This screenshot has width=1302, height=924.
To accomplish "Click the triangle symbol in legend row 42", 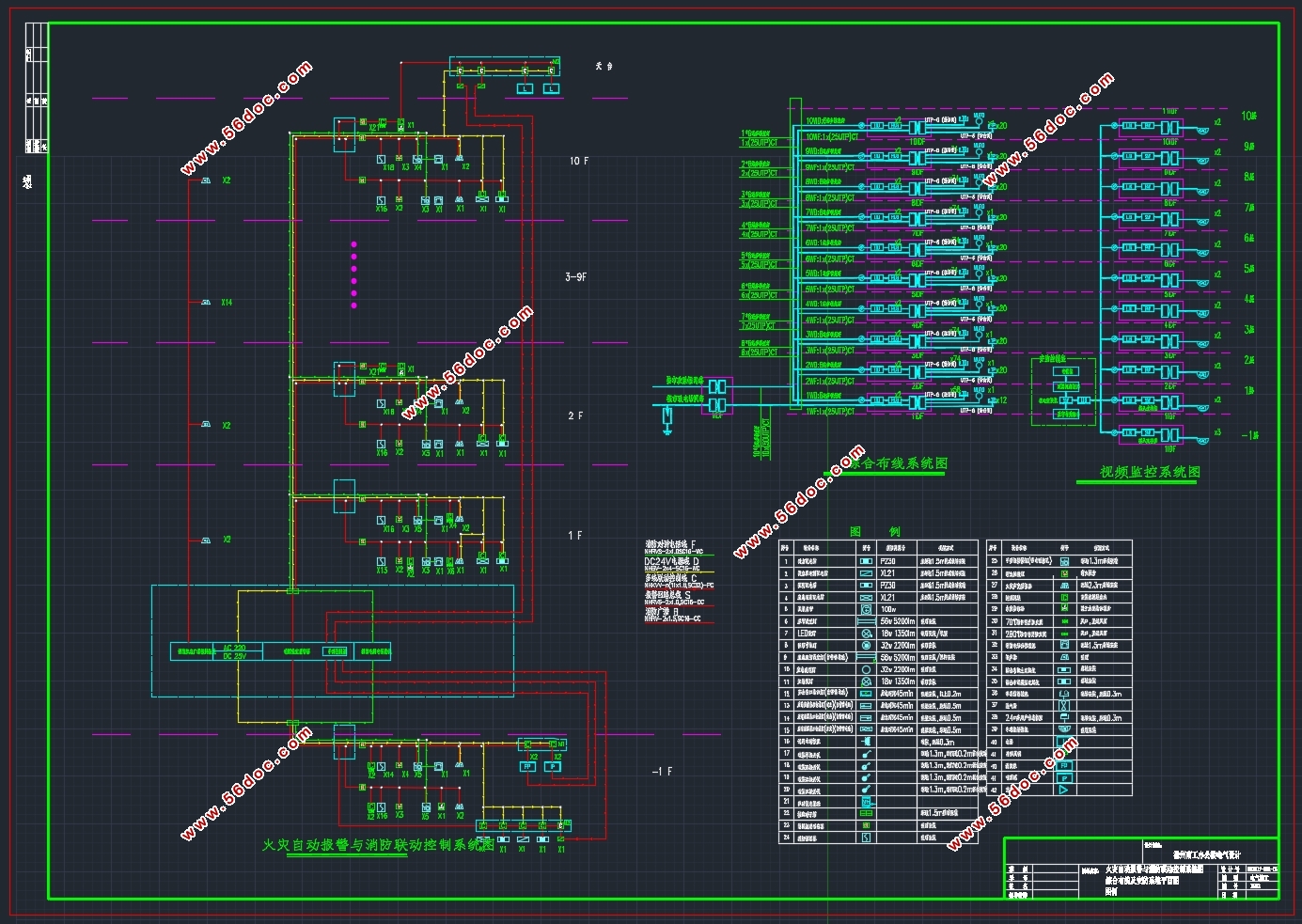I will pyautogui.click(x=1064, y=790).
